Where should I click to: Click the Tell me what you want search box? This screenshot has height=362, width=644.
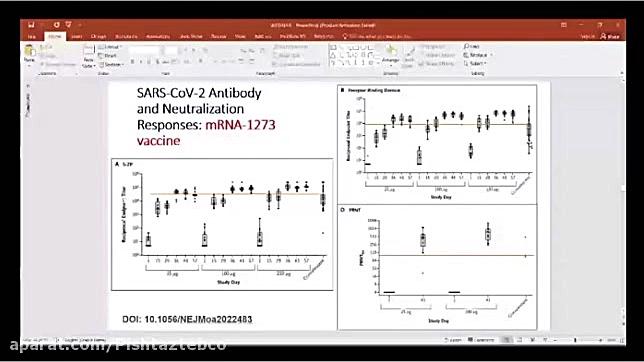(x=377, y=37)
